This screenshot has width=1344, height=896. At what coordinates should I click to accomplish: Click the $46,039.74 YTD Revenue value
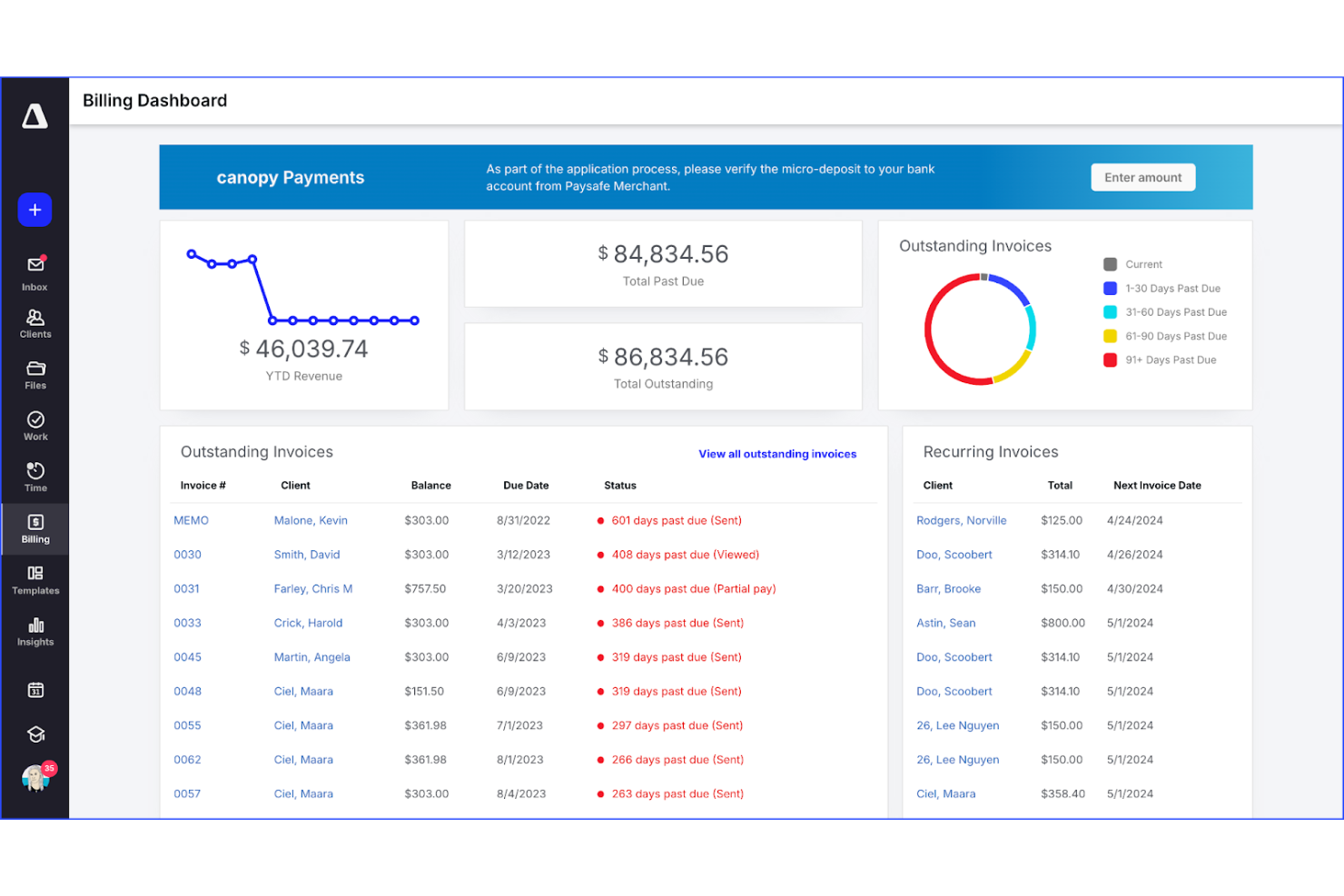pos(303,349)
